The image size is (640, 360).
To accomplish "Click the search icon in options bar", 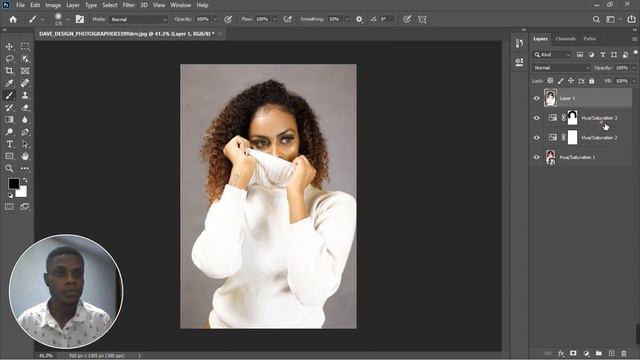I will coord(596,19).
